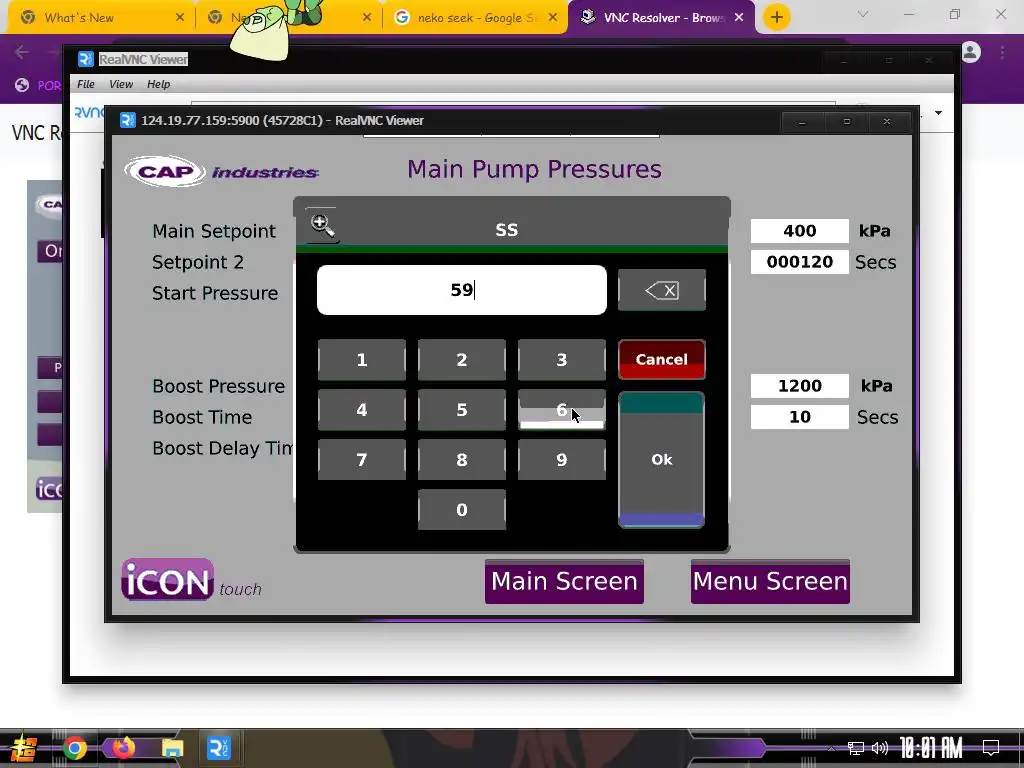Click the Setpoint 2 label
Screen dimensions: 1024x768
pyautogui.click(x=198, y=262)
